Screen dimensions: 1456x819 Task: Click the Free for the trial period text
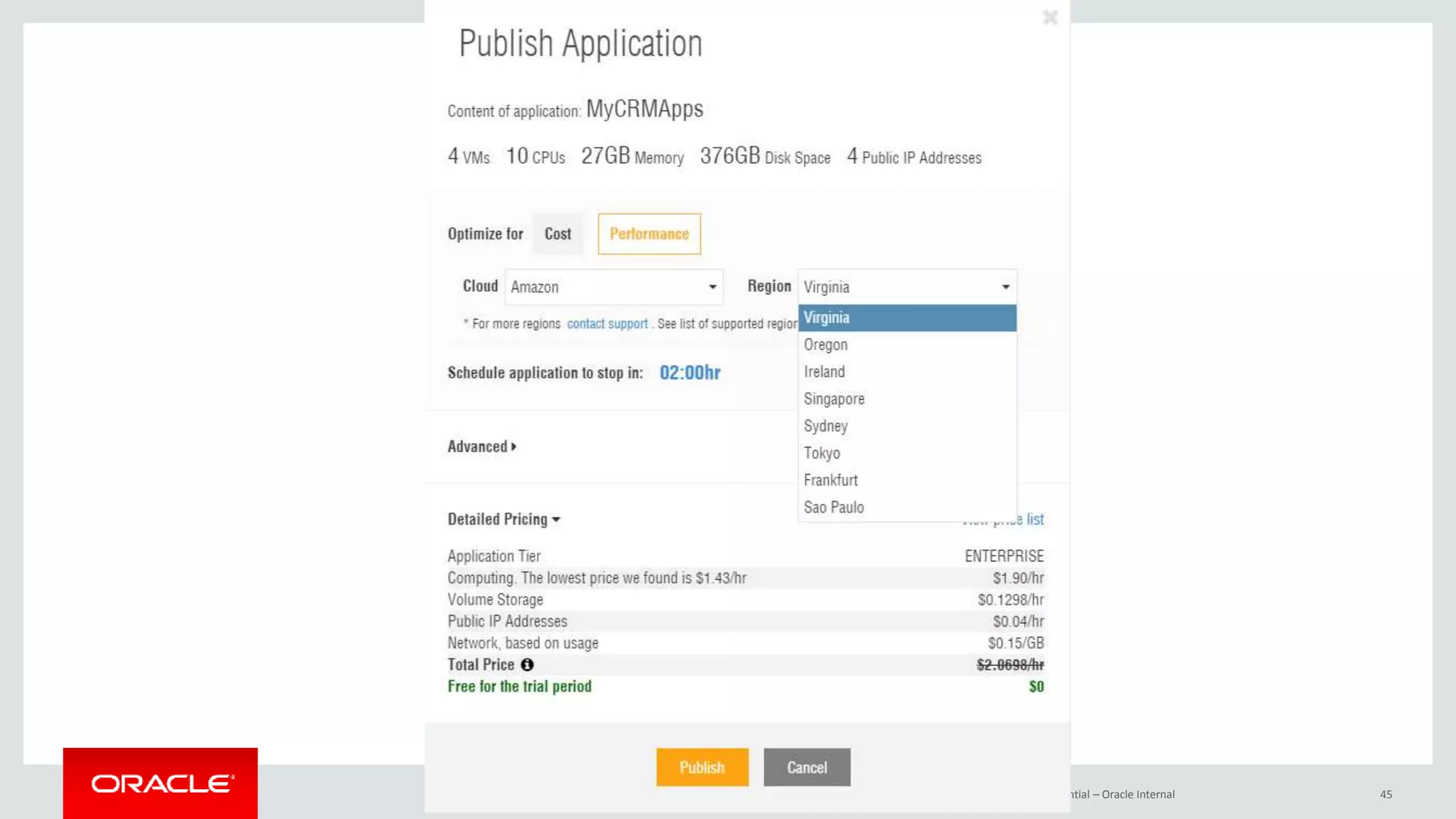520,687
